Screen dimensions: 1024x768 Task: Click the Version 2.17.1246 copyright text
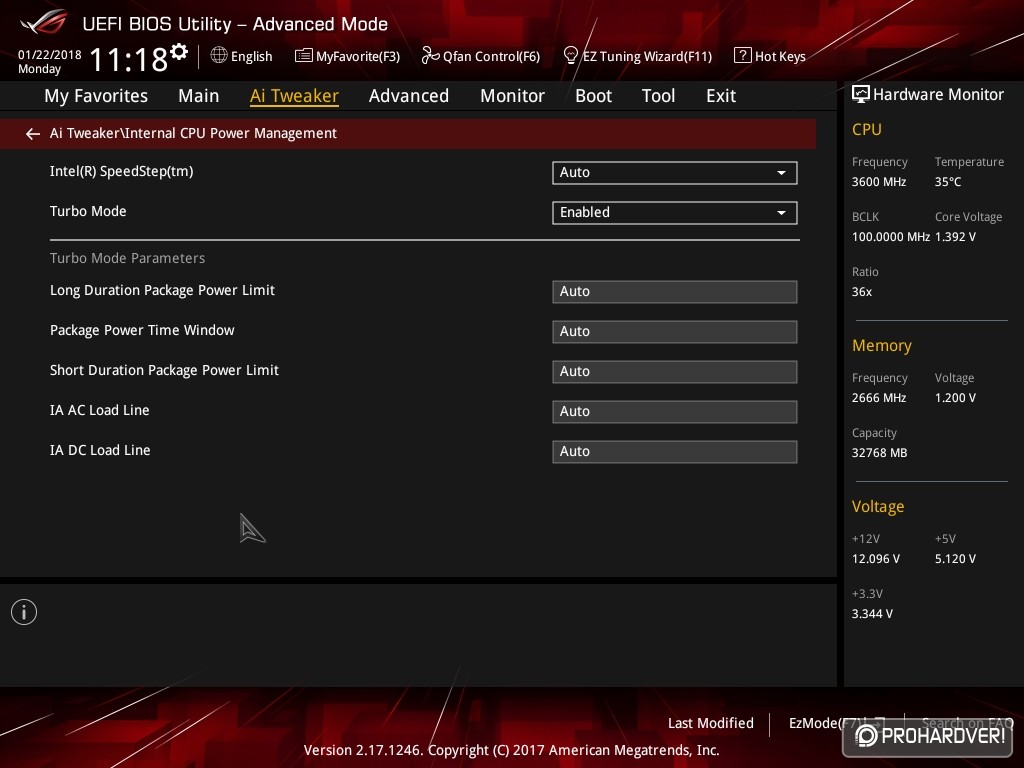pos(511,750)
